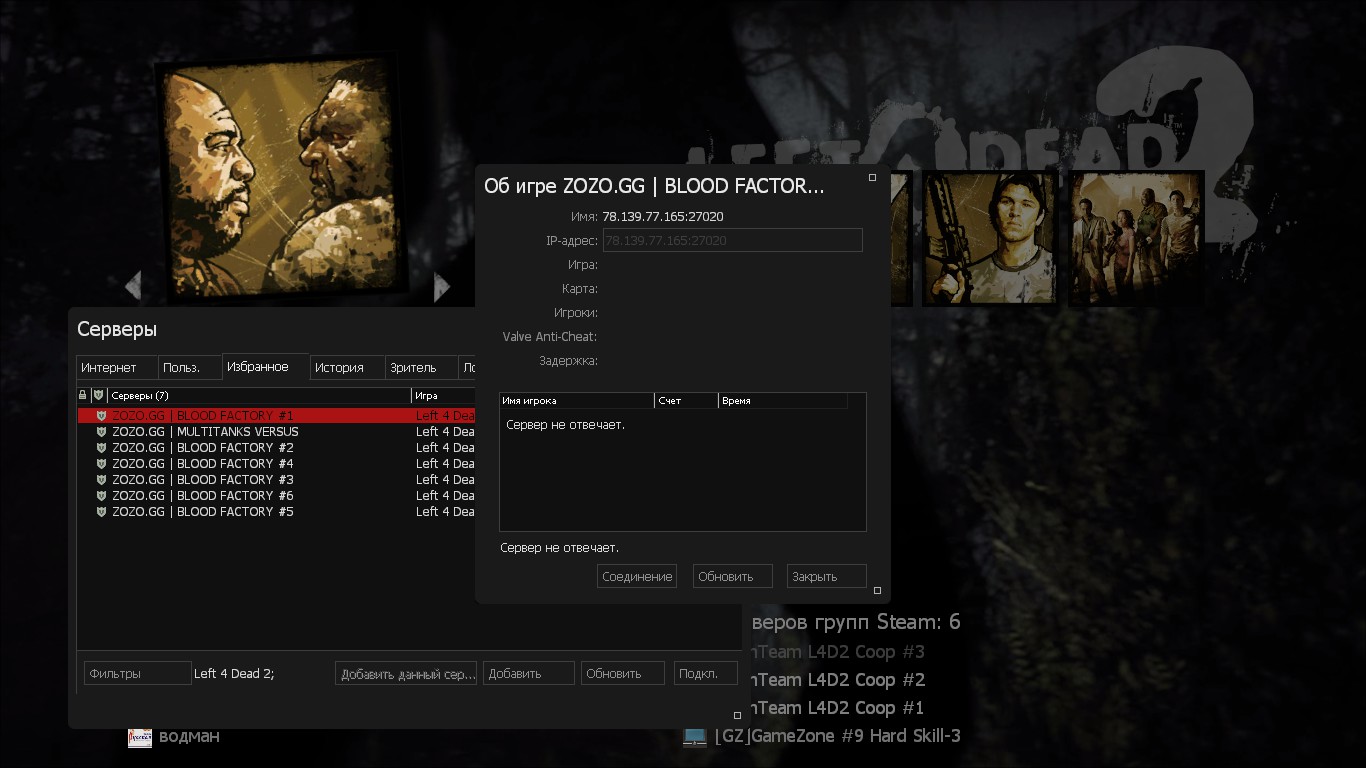Join nTeam L4D2 Coop #1 group server

pyautogui.click(x=838, y=708)
